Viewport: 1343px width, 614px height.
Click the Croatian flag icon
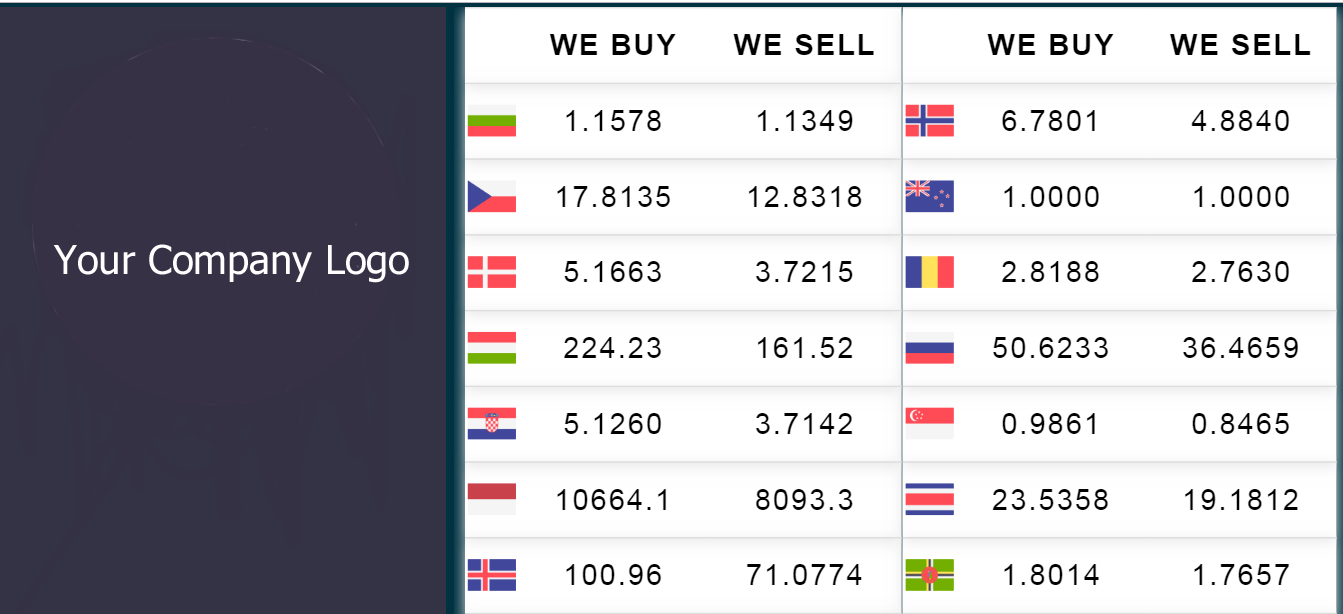tap(492, 424)
